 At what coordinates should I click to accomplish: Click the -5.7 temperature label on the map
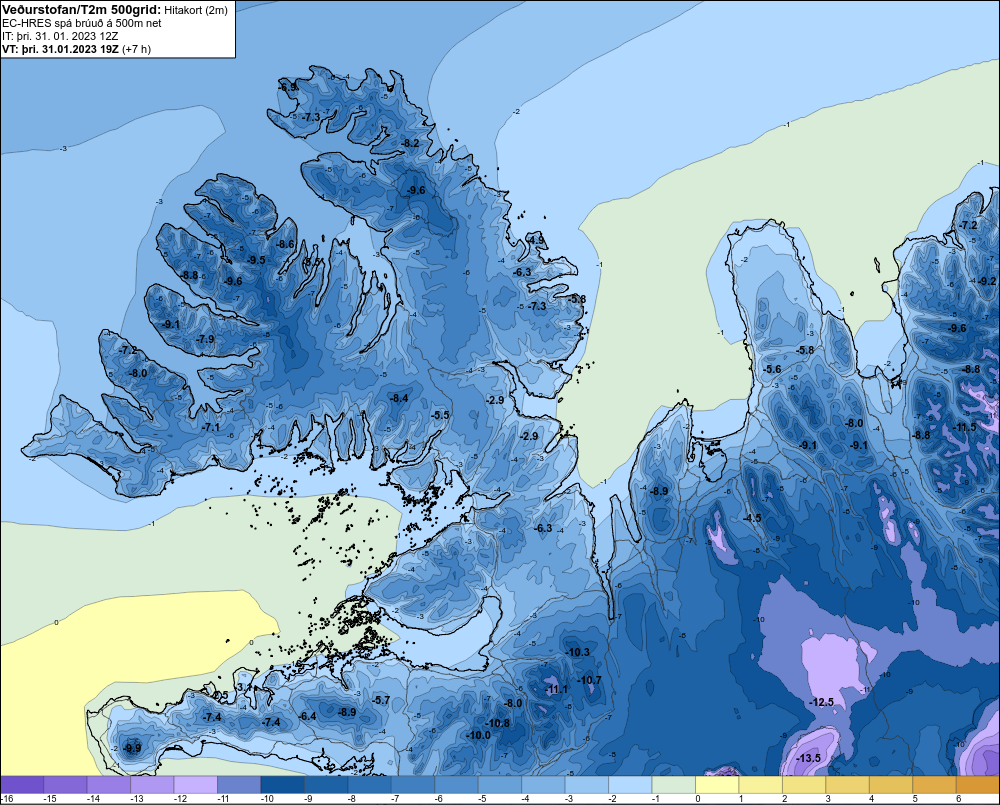click(381, 700)
